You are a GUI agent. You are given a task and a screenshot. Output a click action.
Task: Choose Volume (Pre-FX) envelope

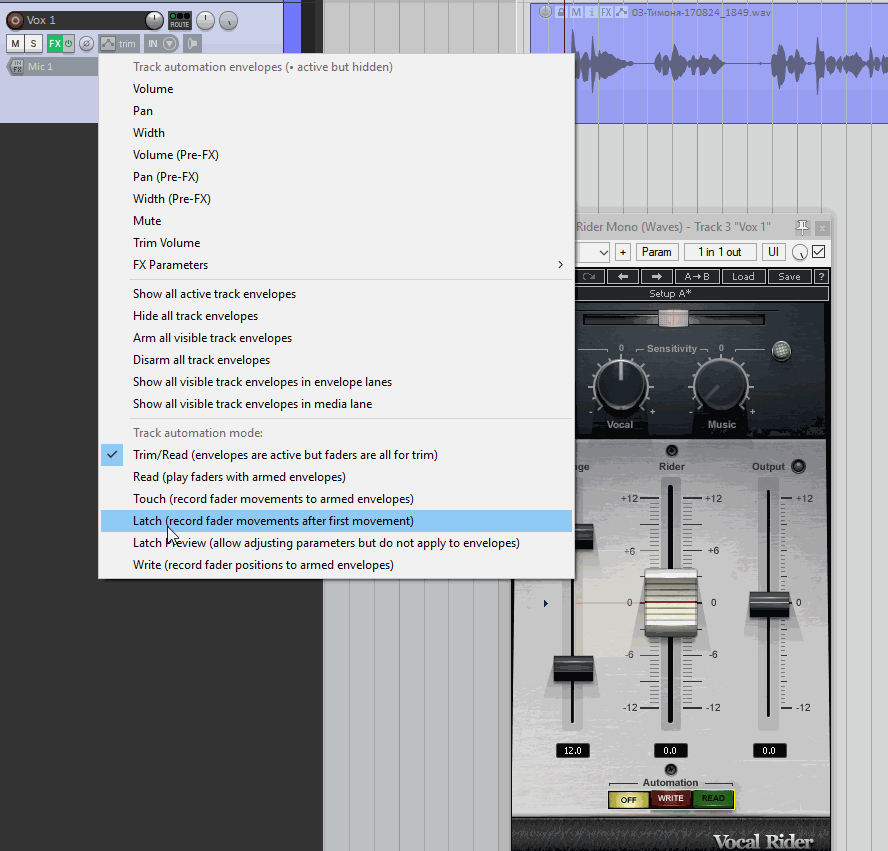click(336, 155)
